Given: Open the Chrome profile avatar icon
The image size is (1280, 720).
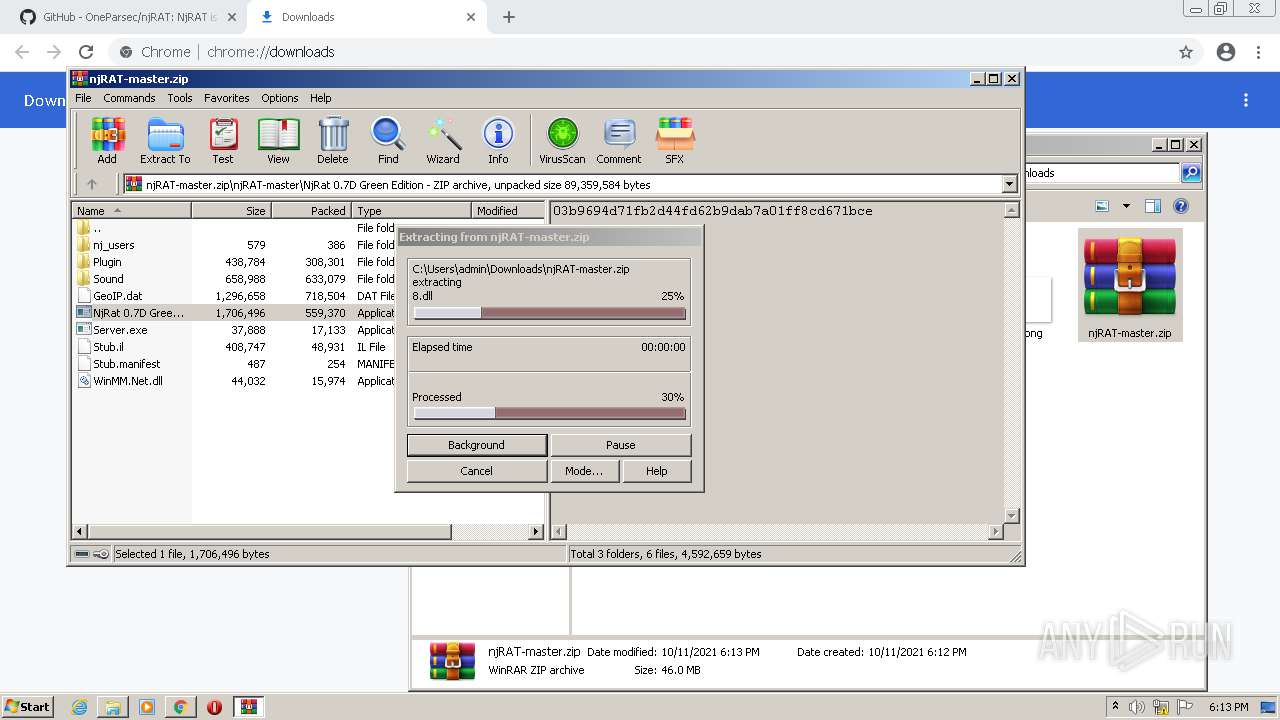Looking at the screenshot, I should click(1226, 52).
